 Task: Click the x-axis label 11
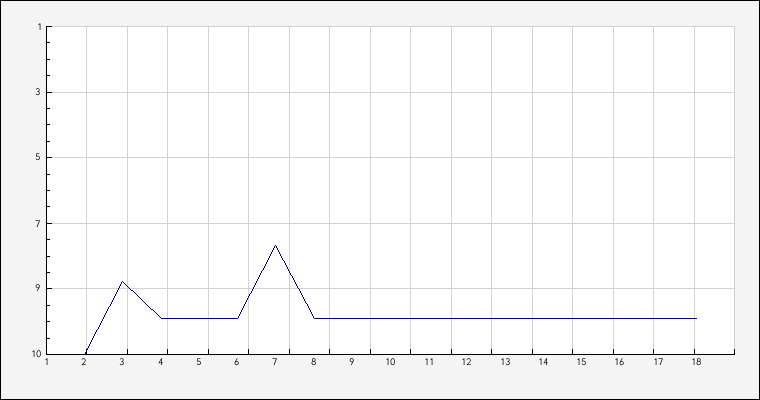pyautogui.click(x=429, y=362)
